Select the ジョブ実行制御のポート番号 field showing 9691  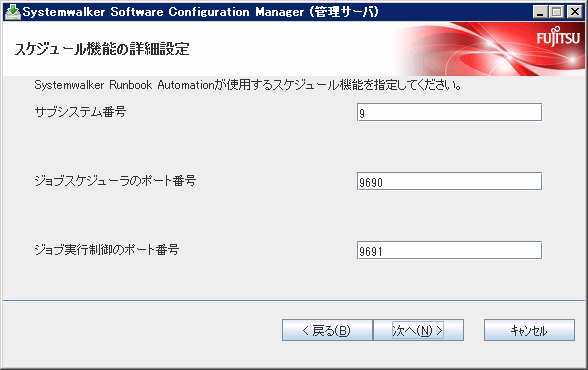coord(449,250)
